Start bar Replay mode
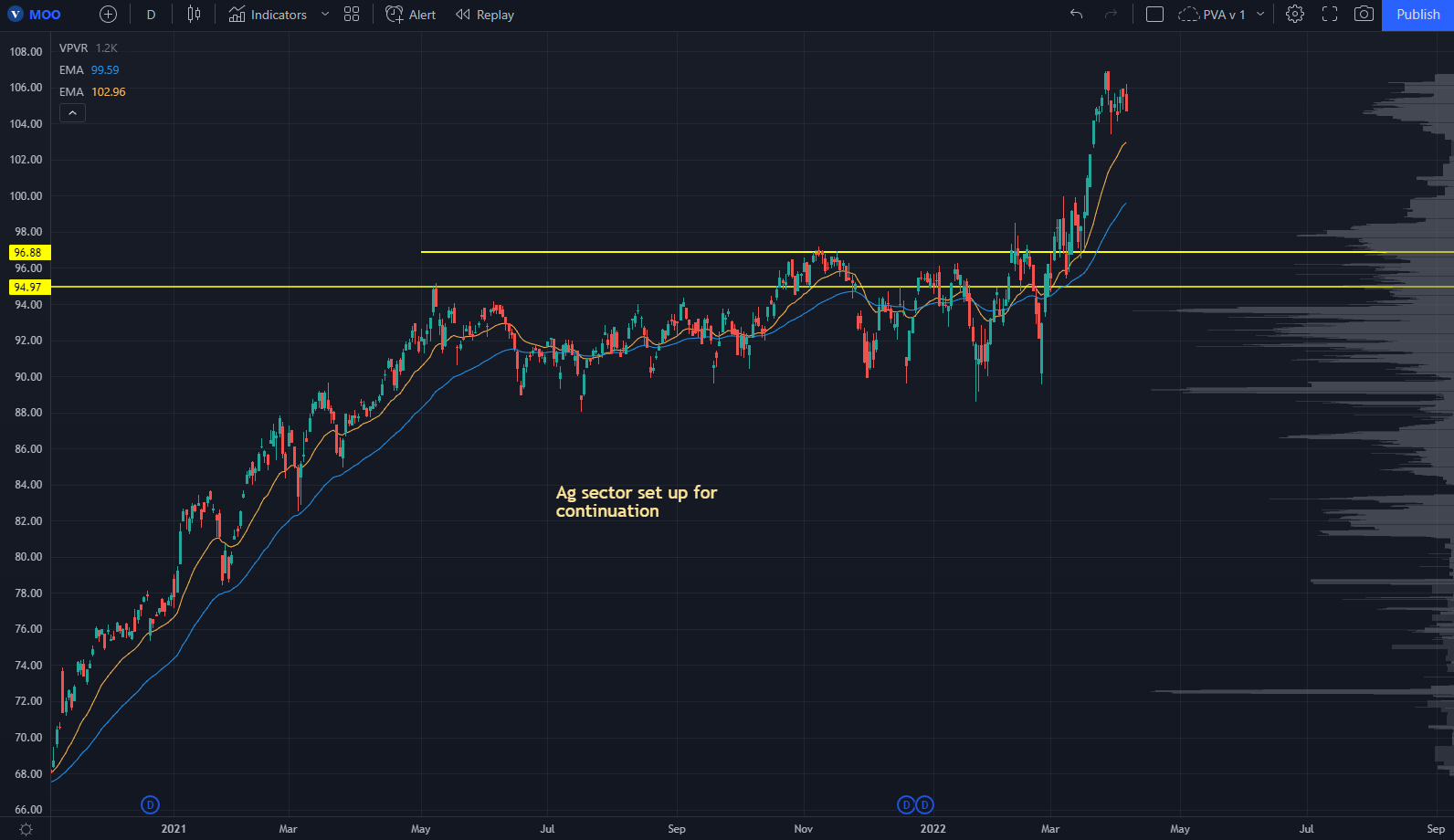This screenshot has width=1454, height=840. coord(485,15)
